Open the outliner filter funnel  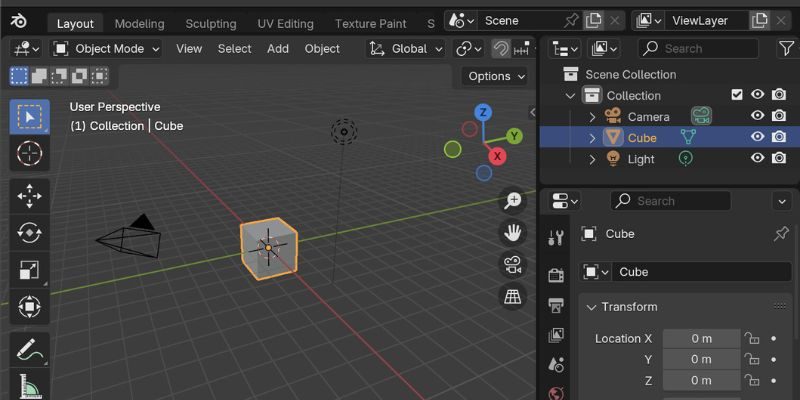pyautogui.click(x=786, y=48)
